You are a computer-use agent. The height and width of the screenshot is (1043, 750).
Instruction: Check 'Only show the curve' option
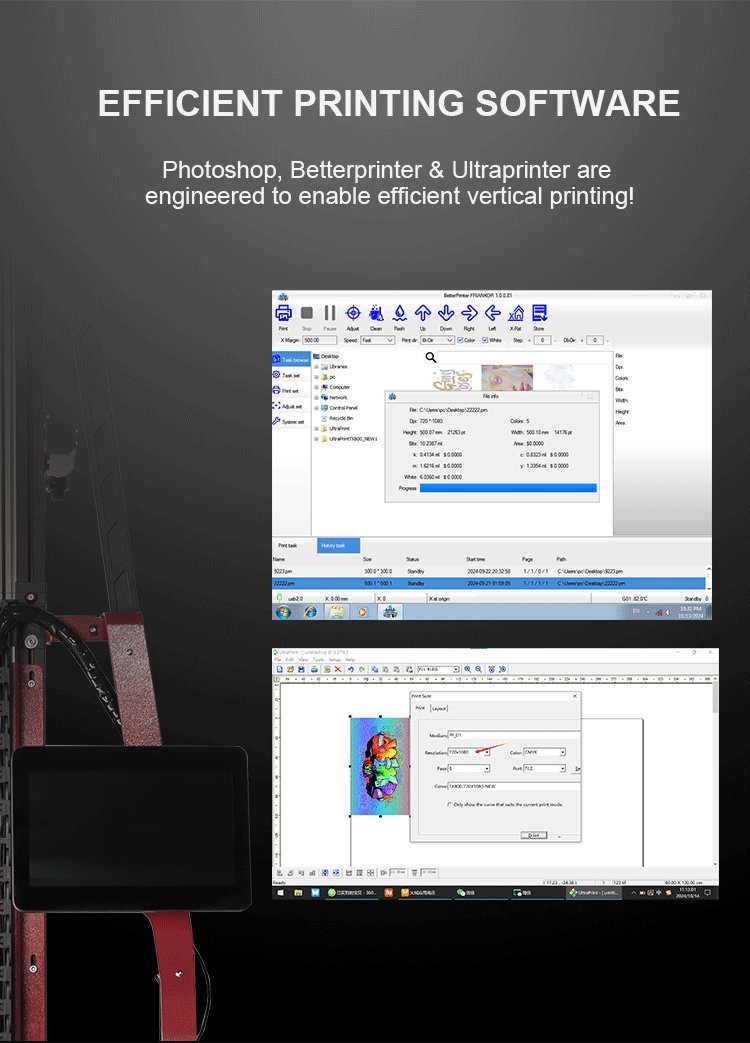[x=449, y=803]
